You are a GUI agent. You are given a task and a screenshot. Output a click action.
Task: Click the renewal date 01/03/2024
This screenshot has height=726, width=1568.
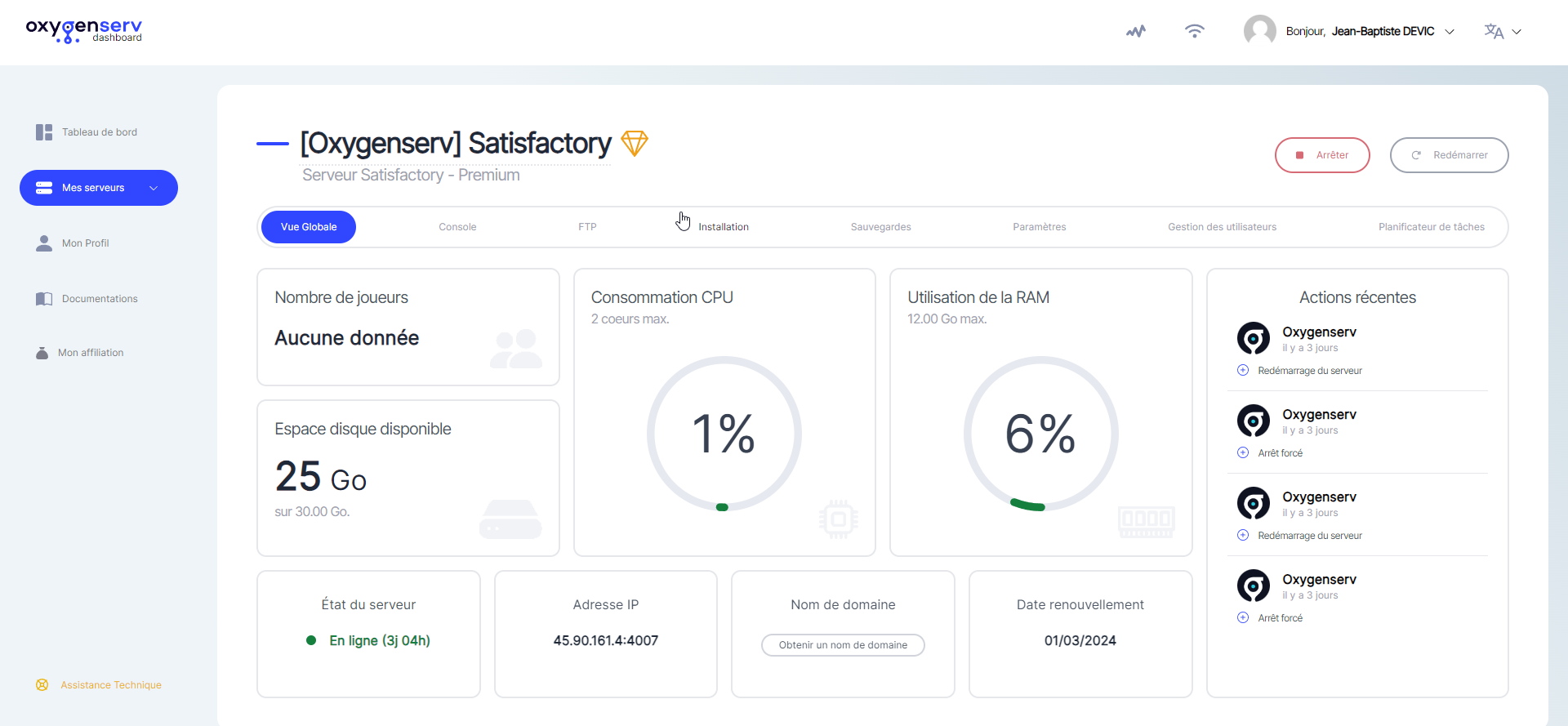tap(1080, 641)
